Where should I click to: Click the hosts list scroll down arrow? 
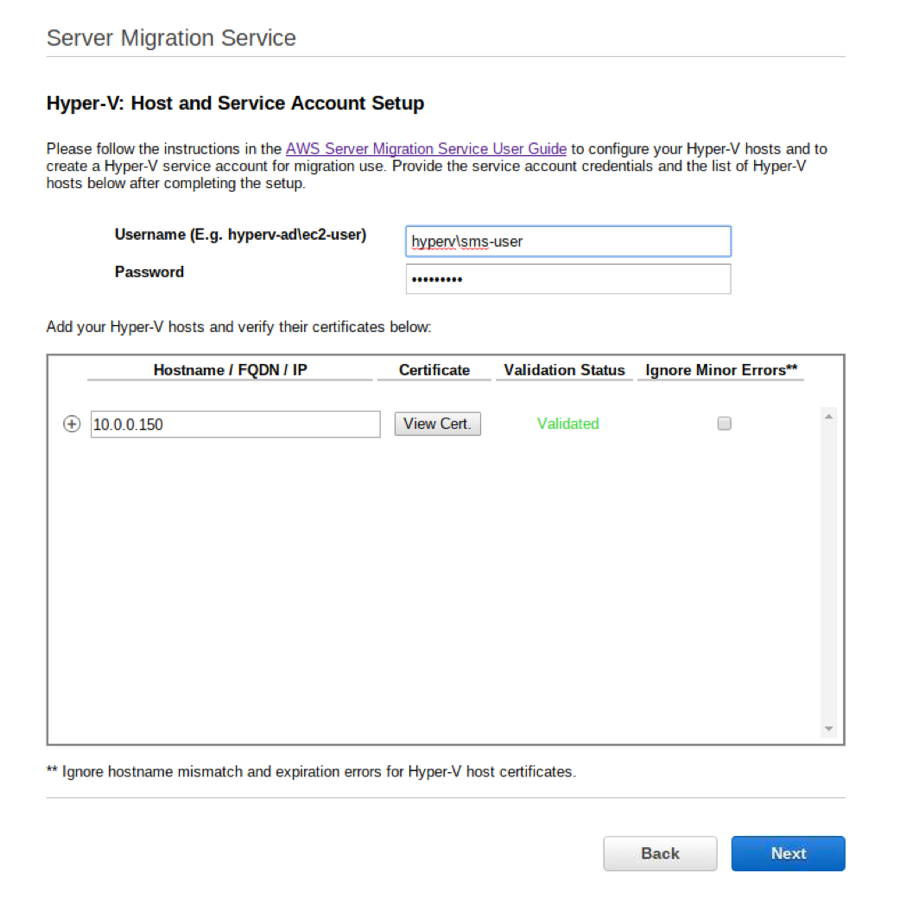point(829,729)
